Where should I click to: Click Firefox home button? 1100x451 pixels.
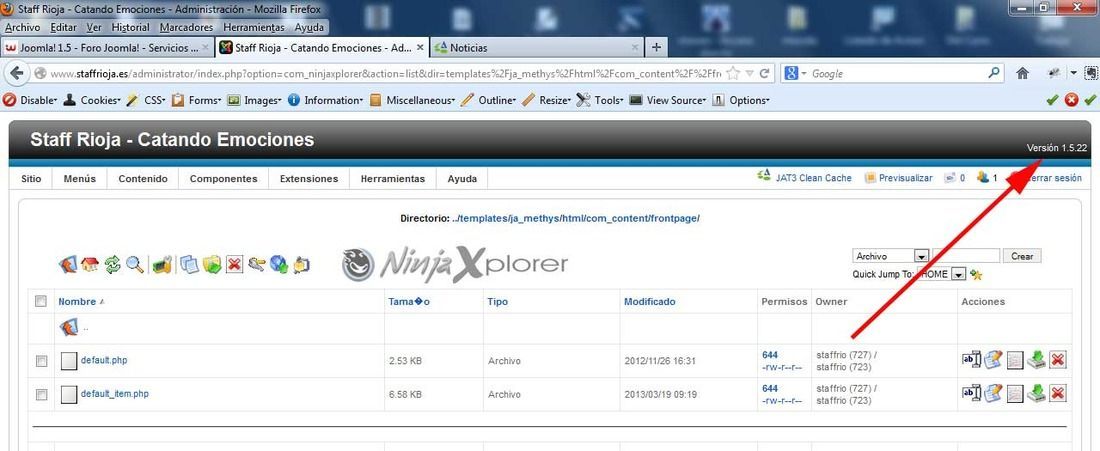pos(1023,73)
